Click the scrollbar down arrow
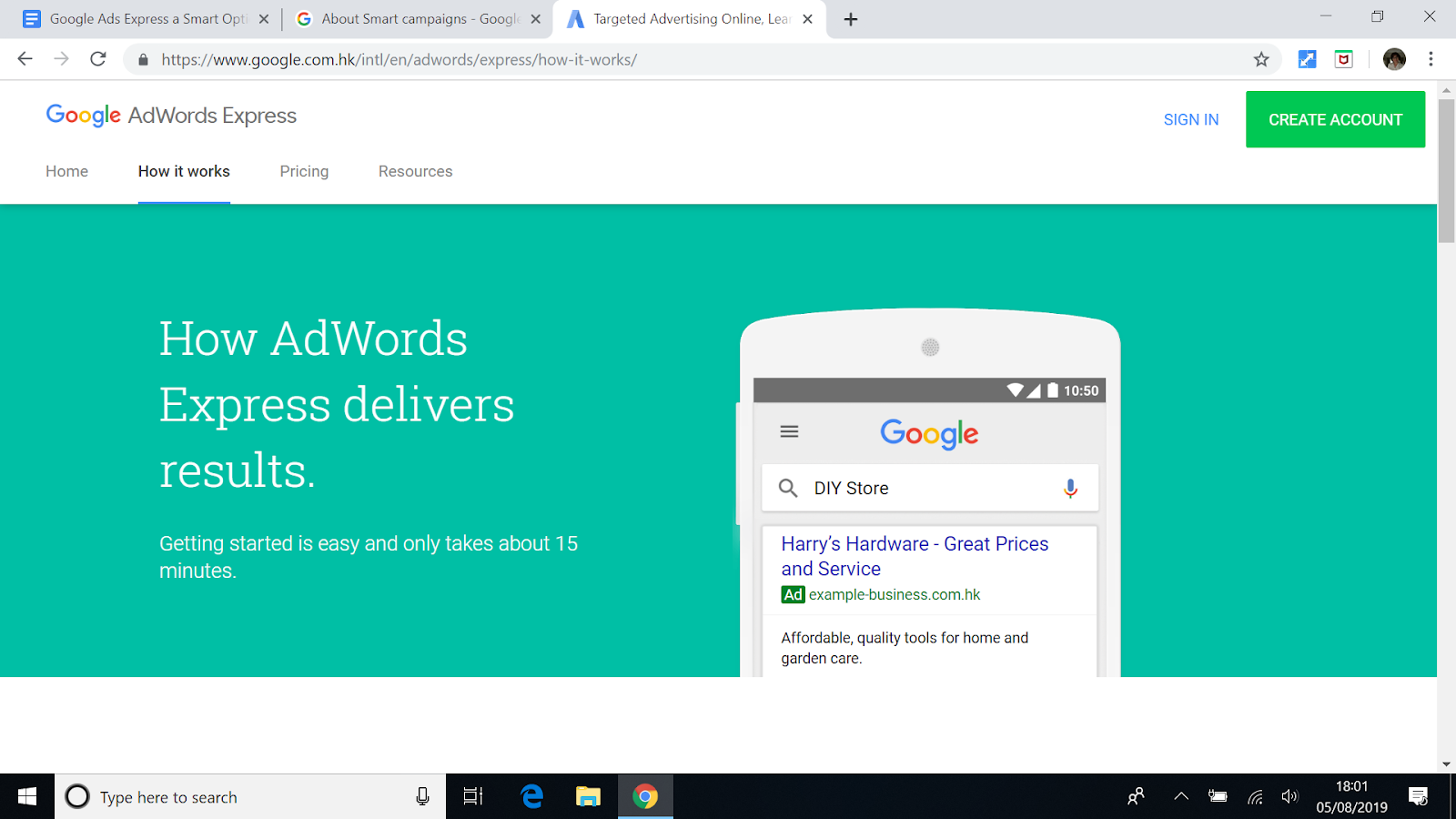This screenshot has width=1456, height=819. coord(1446,764)
